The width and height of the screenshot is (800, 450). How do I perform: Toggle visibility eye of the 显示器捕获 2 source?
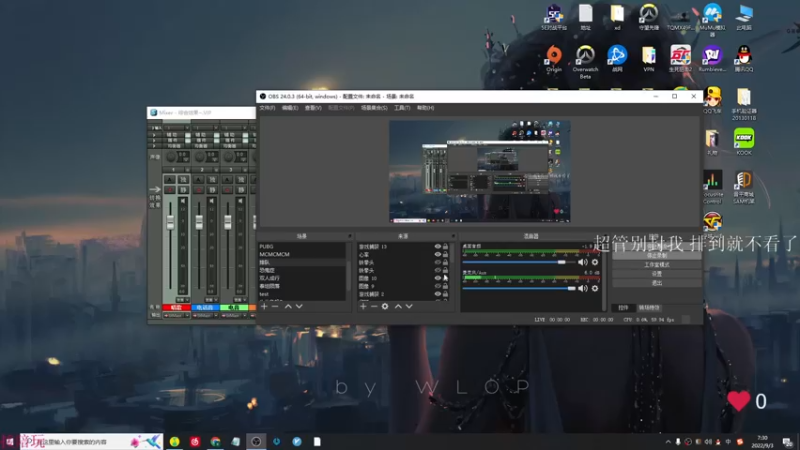(437, 294)
